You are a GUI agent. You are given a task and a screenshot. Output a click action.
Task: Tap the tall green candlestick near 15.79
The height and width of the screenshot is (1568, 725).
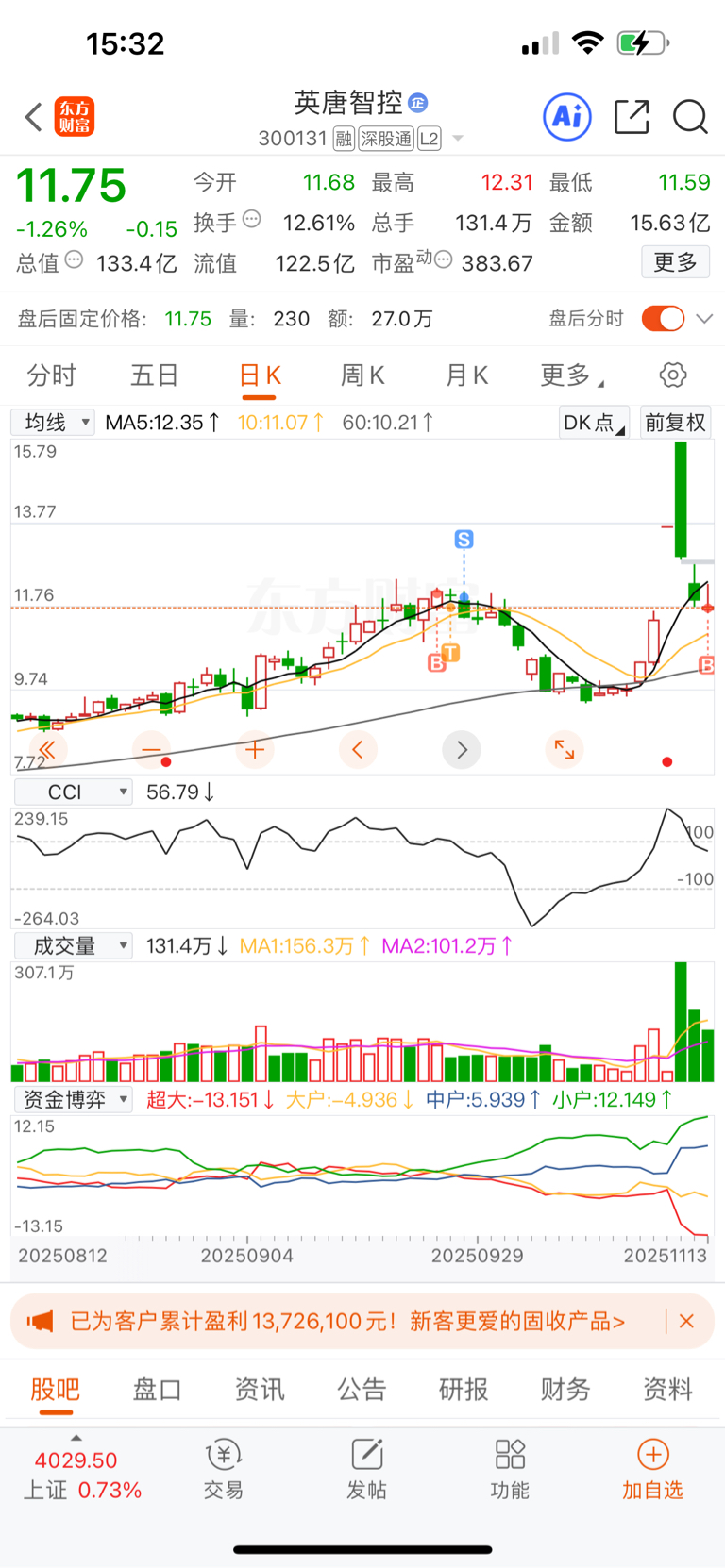(681, 499)
